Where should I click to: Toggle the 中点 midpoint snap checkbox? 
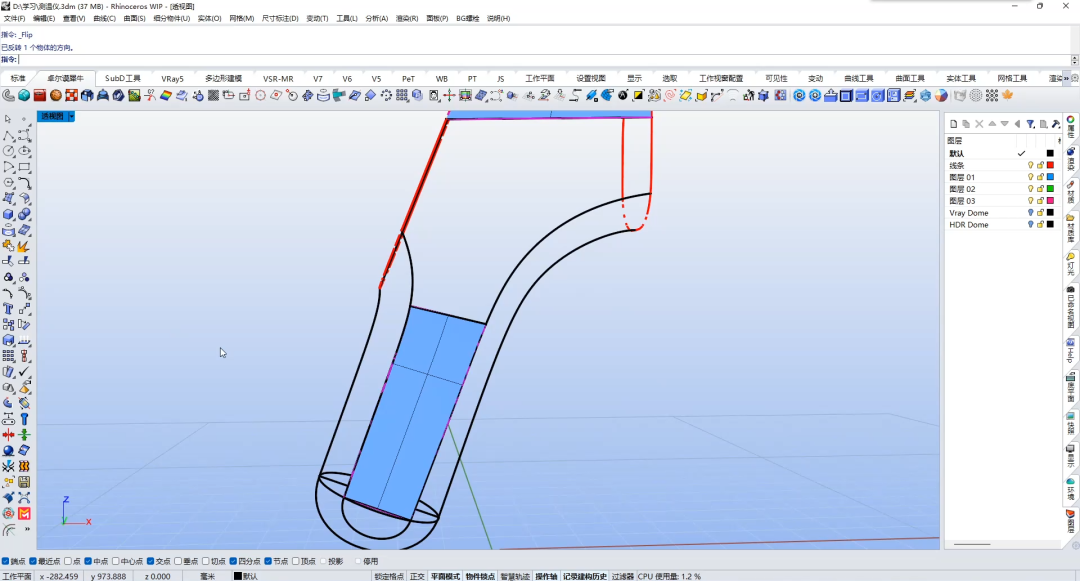click(88, 562)
